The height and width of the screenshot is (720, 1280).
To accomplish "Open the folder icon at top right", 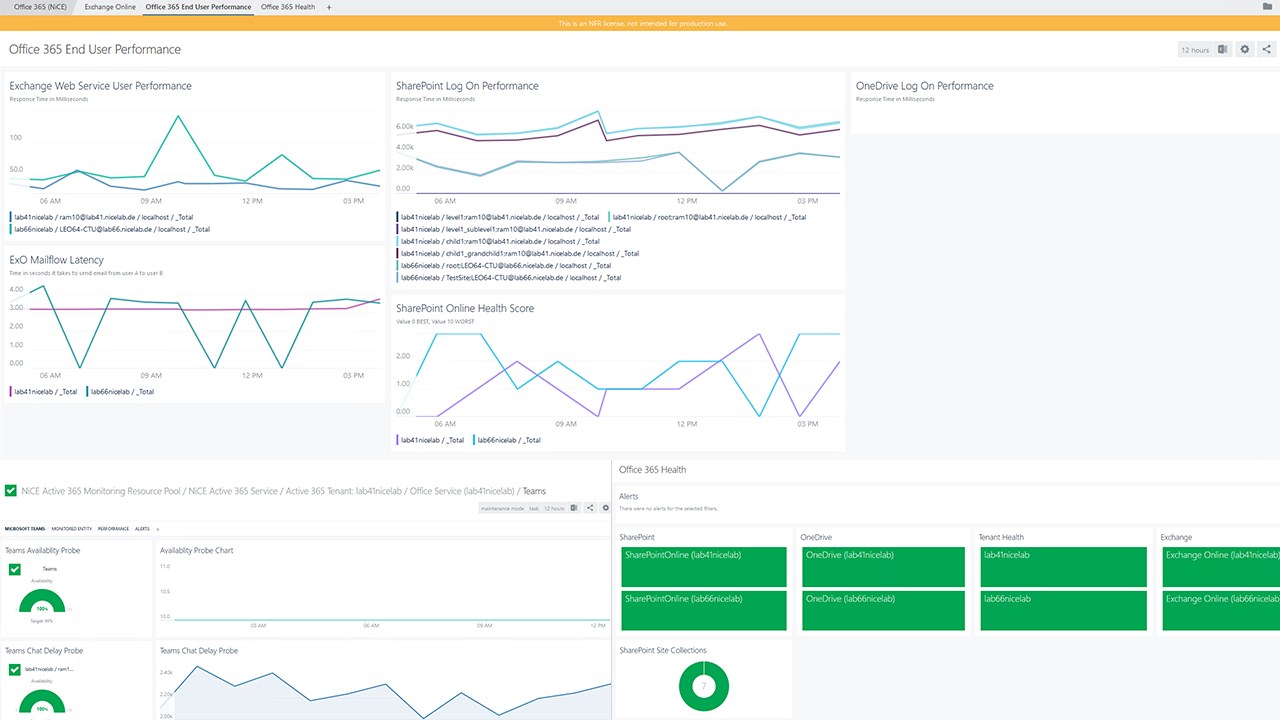I will click(x=1268, y=6).
